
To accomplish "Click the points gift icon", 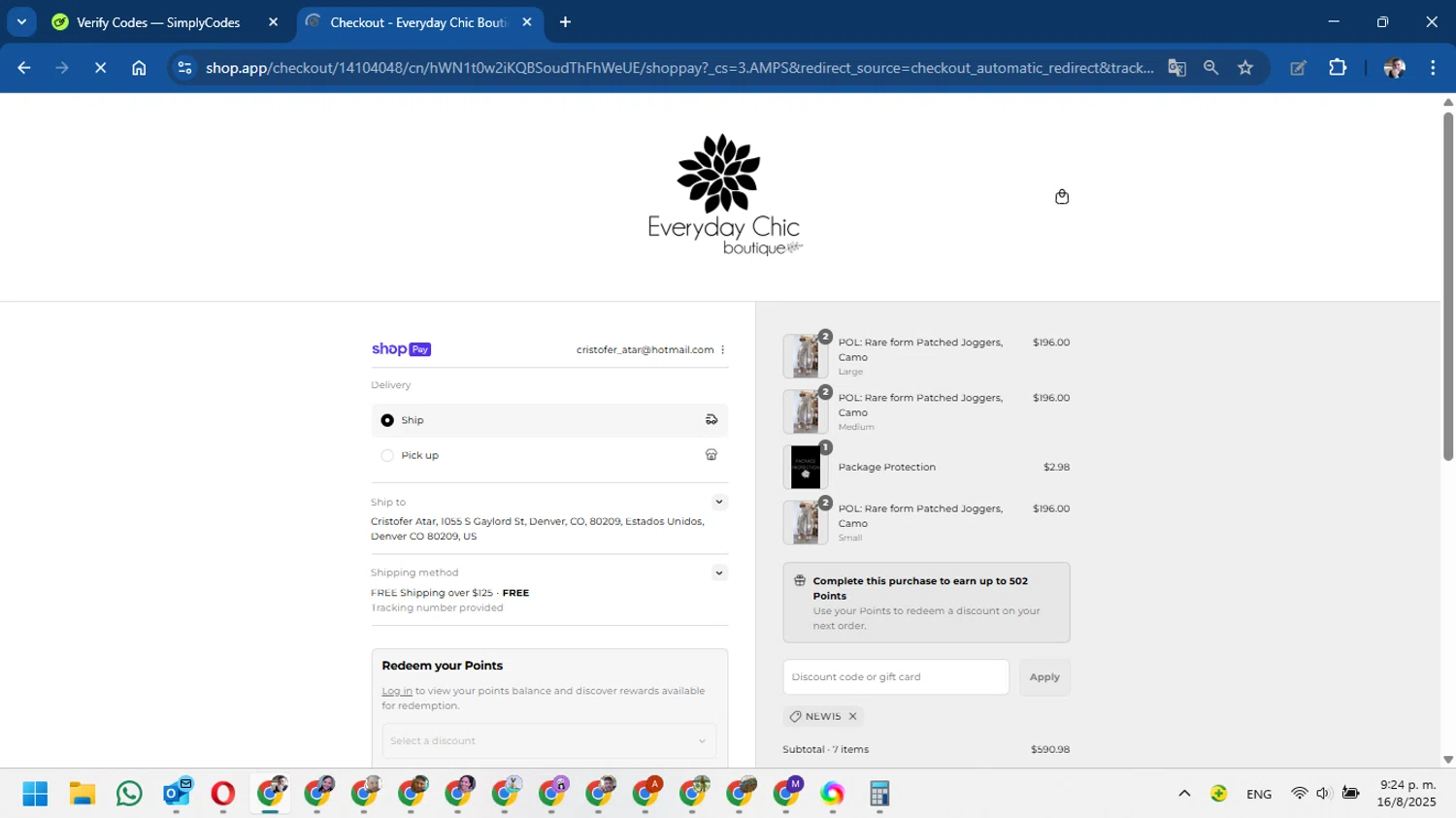I will (x=800, y=581).
